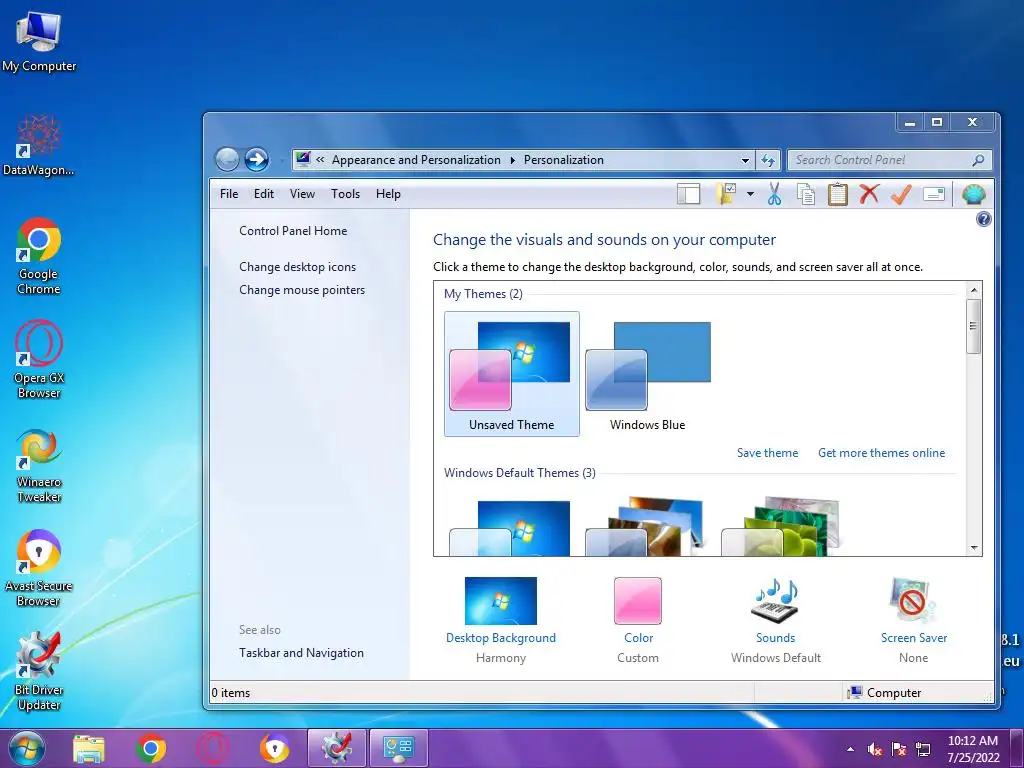Open My Computer desktop icon
This screenshot has width=1024, height=768.
(39, 42)
